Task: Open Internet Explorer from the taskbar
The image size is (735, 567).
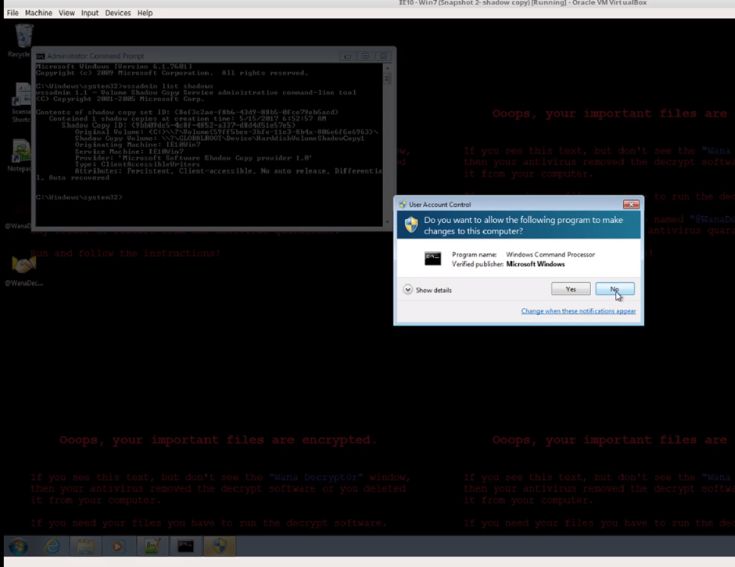Action: (52, 546)
